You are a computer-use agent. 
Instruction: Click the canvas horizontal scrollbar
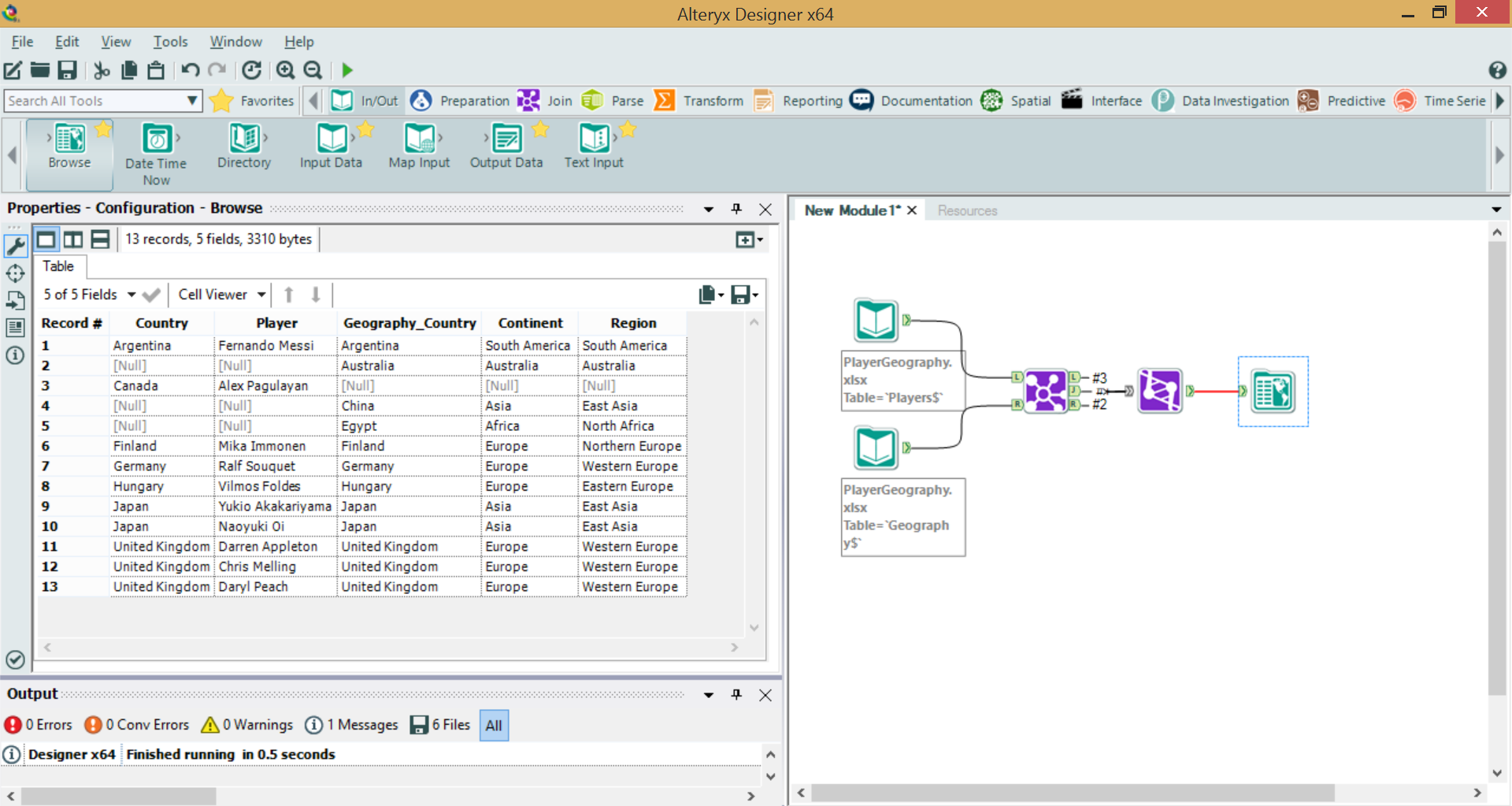click(1073, 793)
